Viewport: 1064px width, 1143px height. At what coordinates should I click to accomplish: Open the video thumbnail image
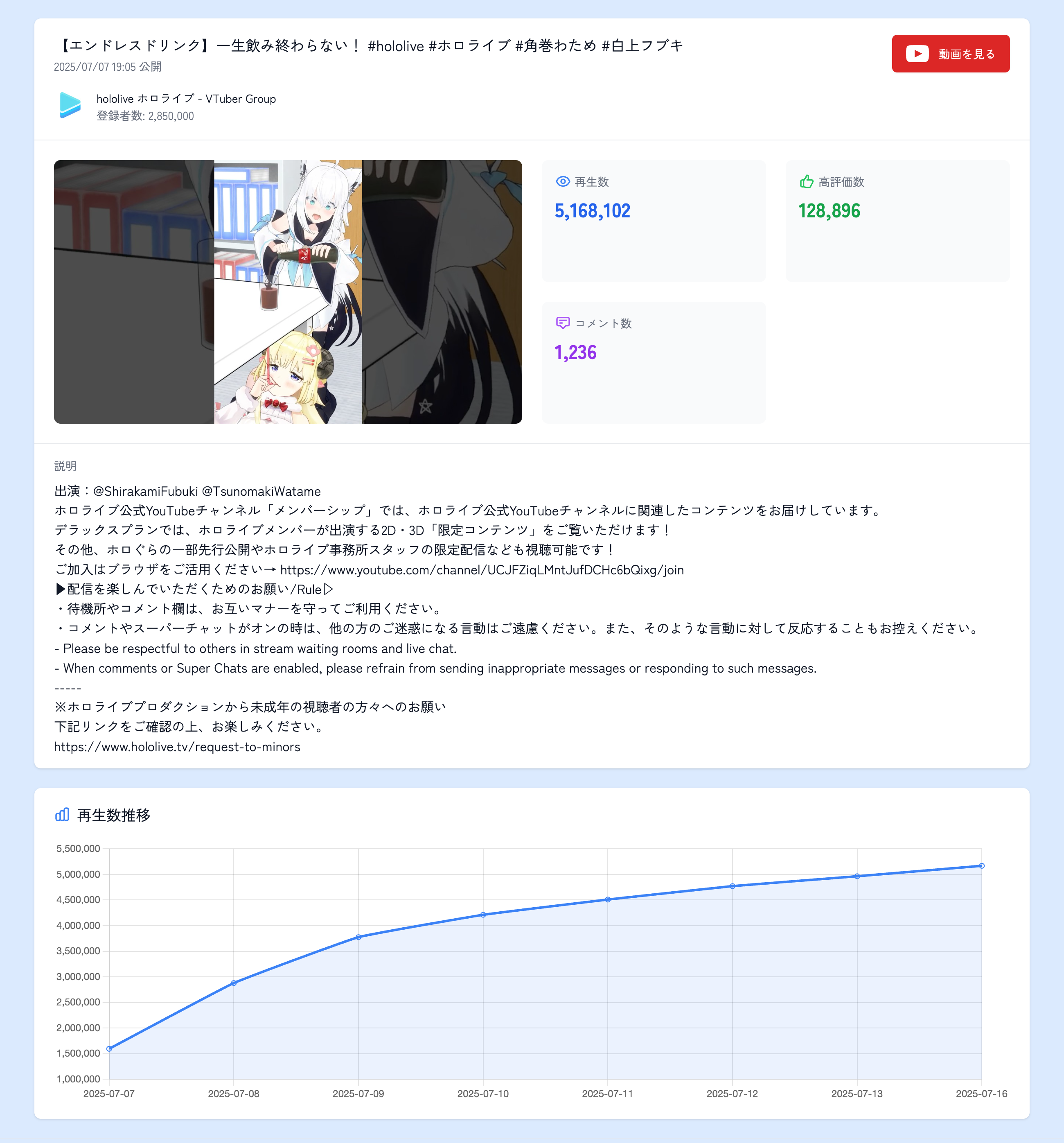288,291
